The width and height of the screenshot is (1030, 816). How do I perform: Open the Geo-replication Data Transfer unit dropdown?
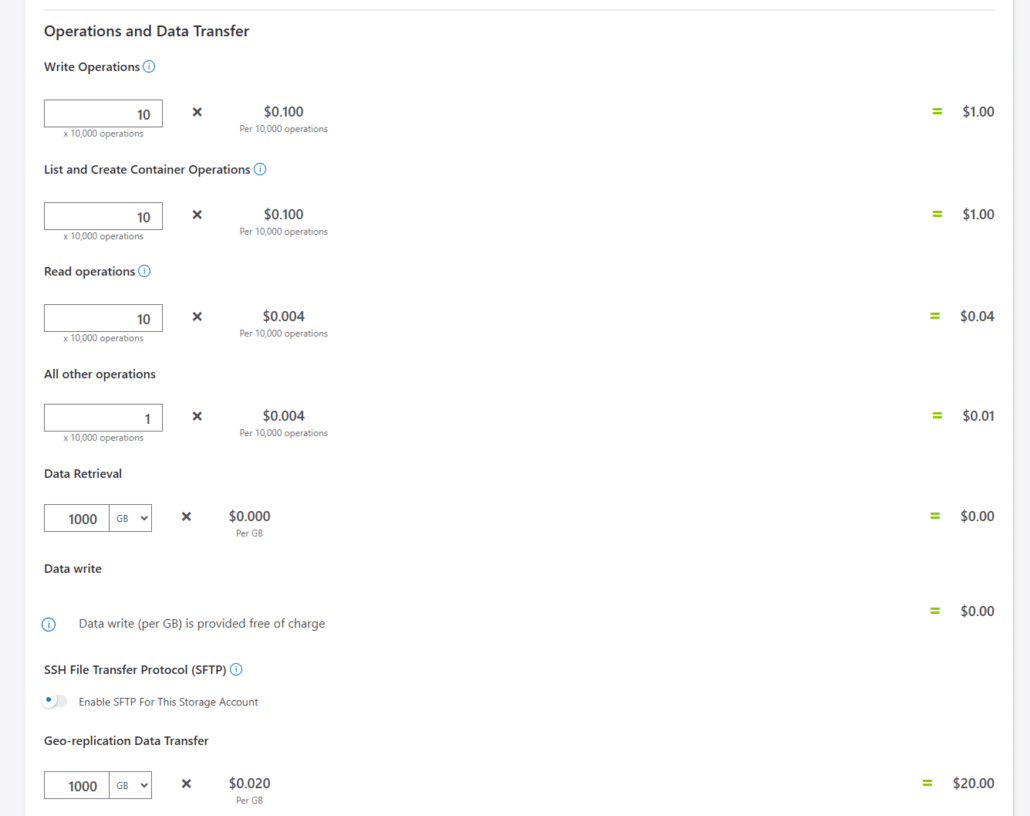131,785
